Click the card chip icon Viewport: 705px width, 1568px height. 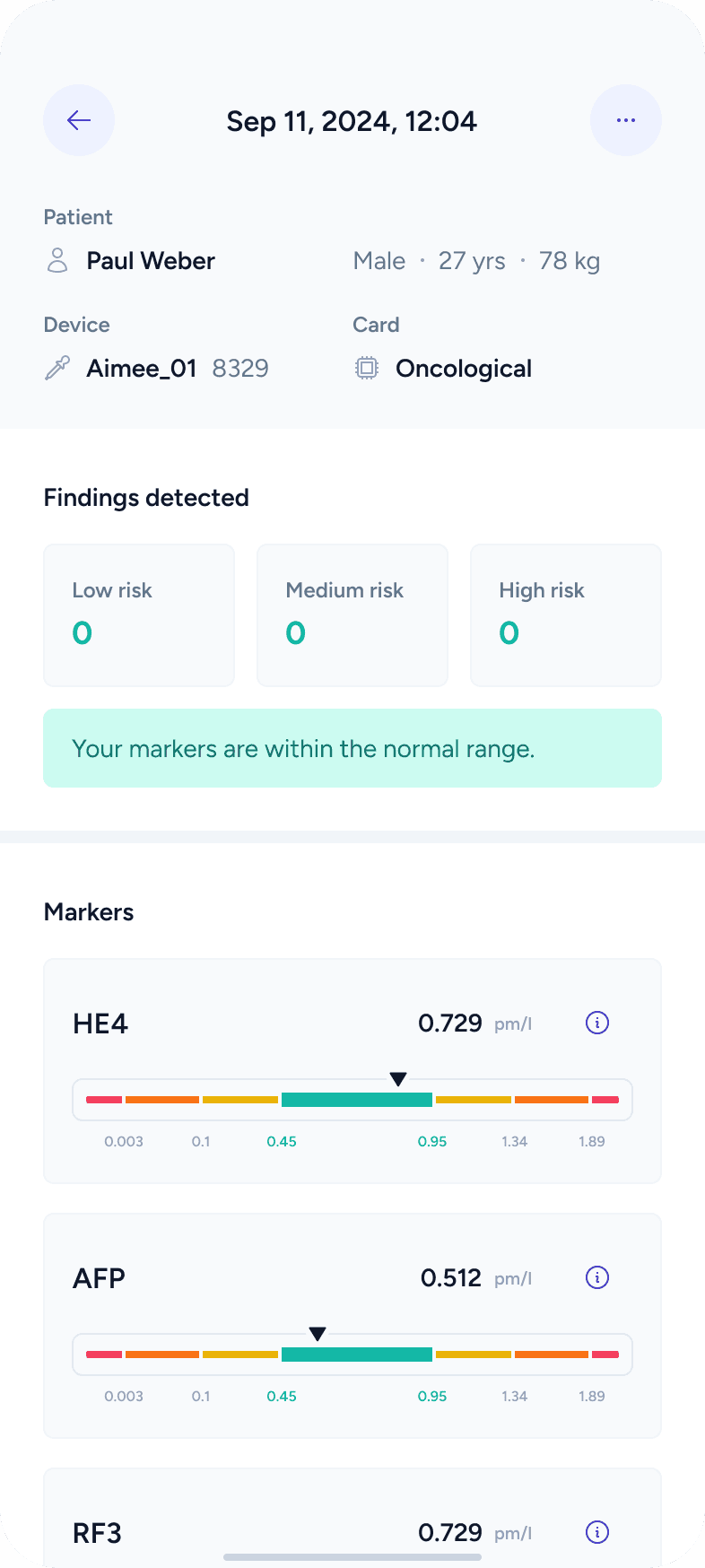pyautogui.click(x=366, y=368)
